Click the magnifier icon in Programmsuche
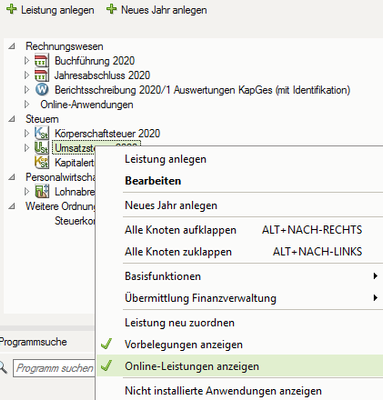Image resolution: width=383 pixels, height=400 pixels. click(3, 368)
